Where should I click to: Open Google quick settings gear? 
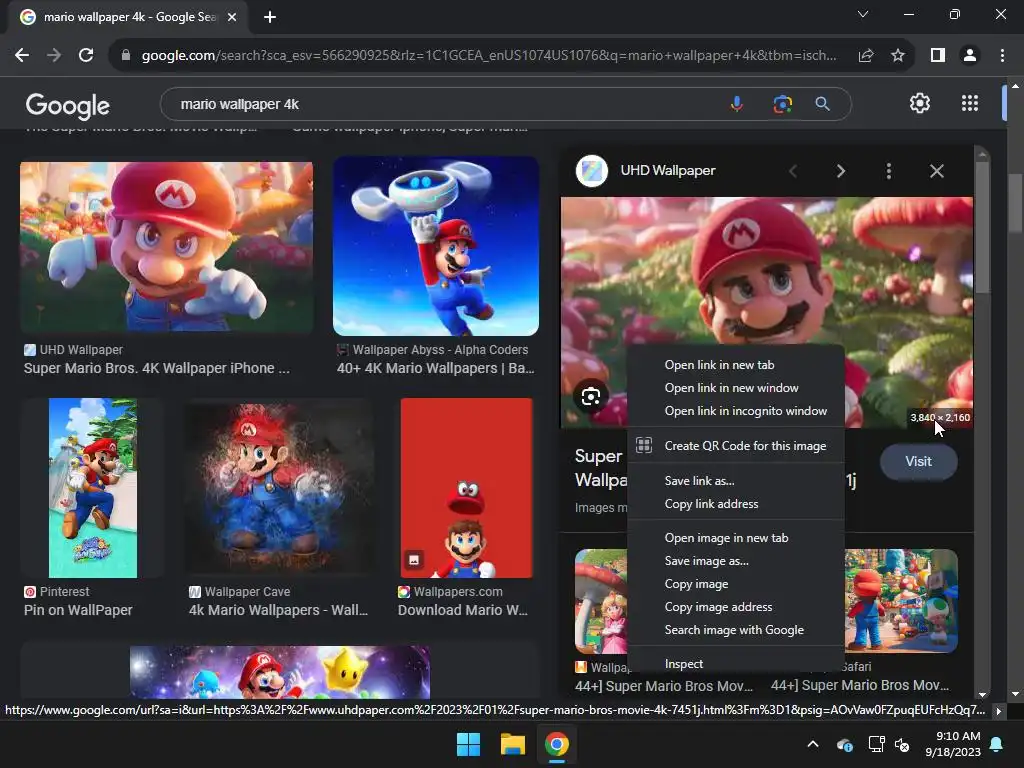(920, 103)
